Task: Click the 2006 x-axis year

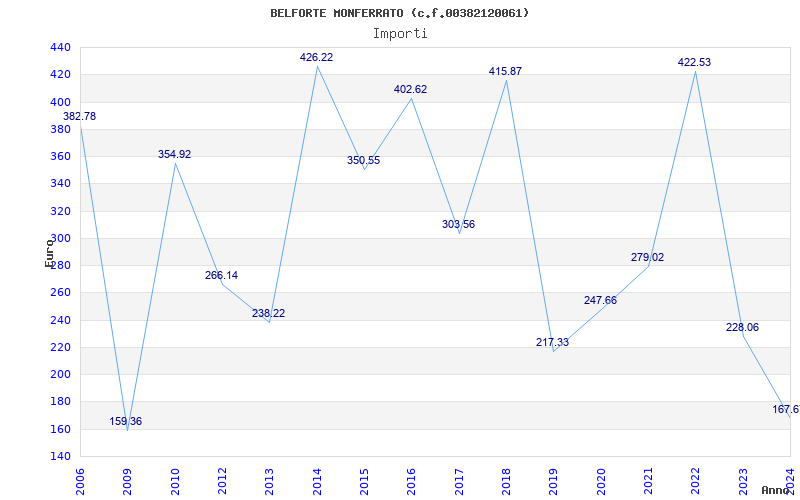Action: click(x=80, y=482)
